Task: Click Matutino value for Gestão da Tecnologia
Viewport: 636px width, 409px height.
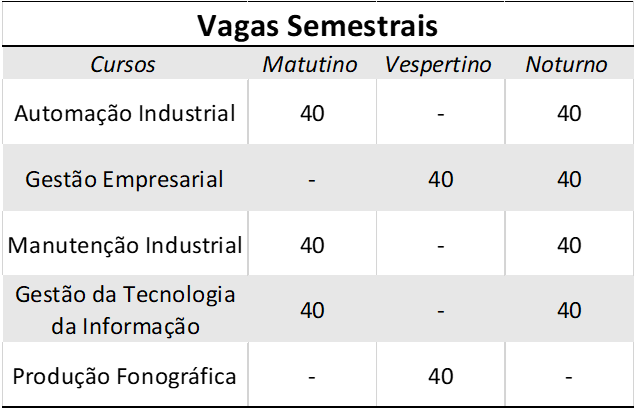Action: pyautogui.click(x=312, y=310)
